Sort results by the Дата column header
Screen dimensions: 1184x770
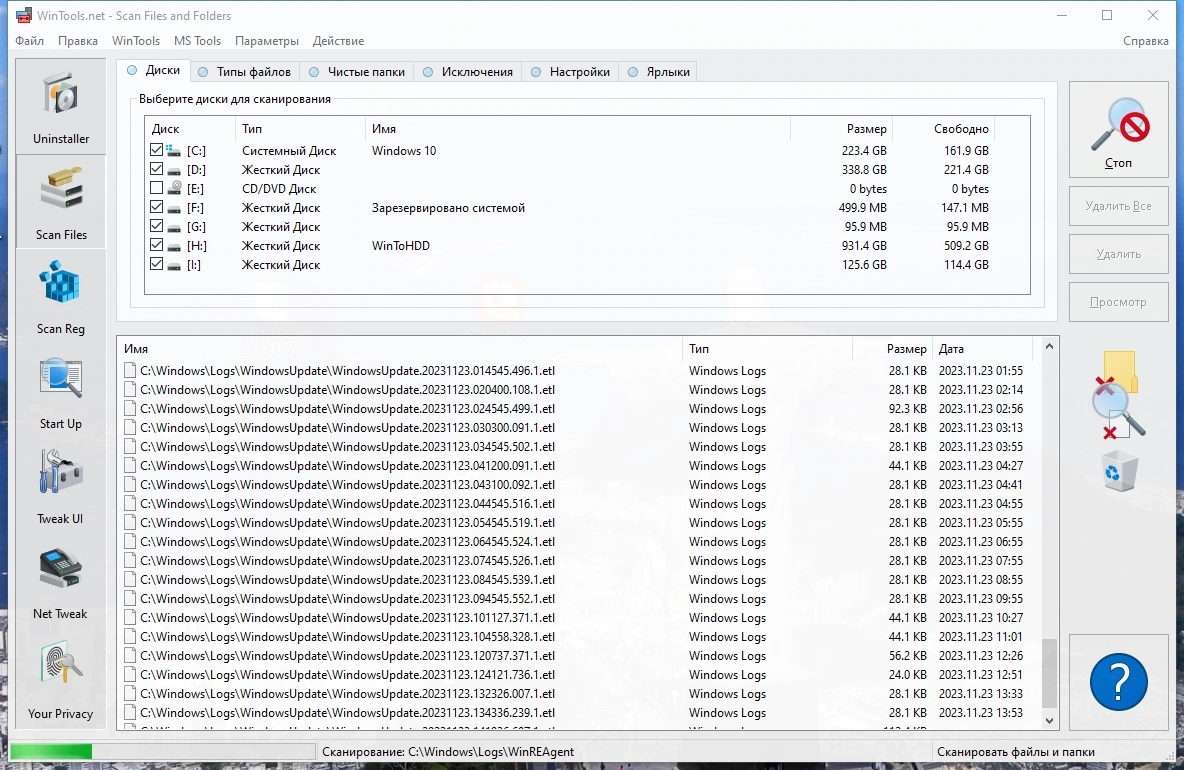[x=982, y=349]
